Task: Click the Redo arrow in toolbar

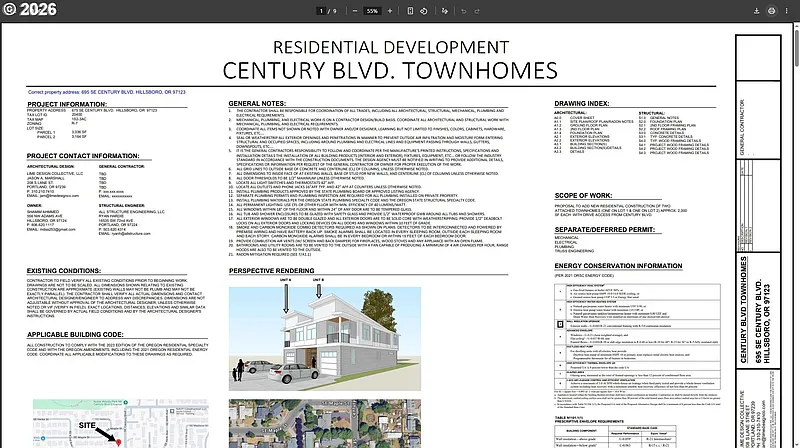Action: pyautogui.click(x=475, y=10)
